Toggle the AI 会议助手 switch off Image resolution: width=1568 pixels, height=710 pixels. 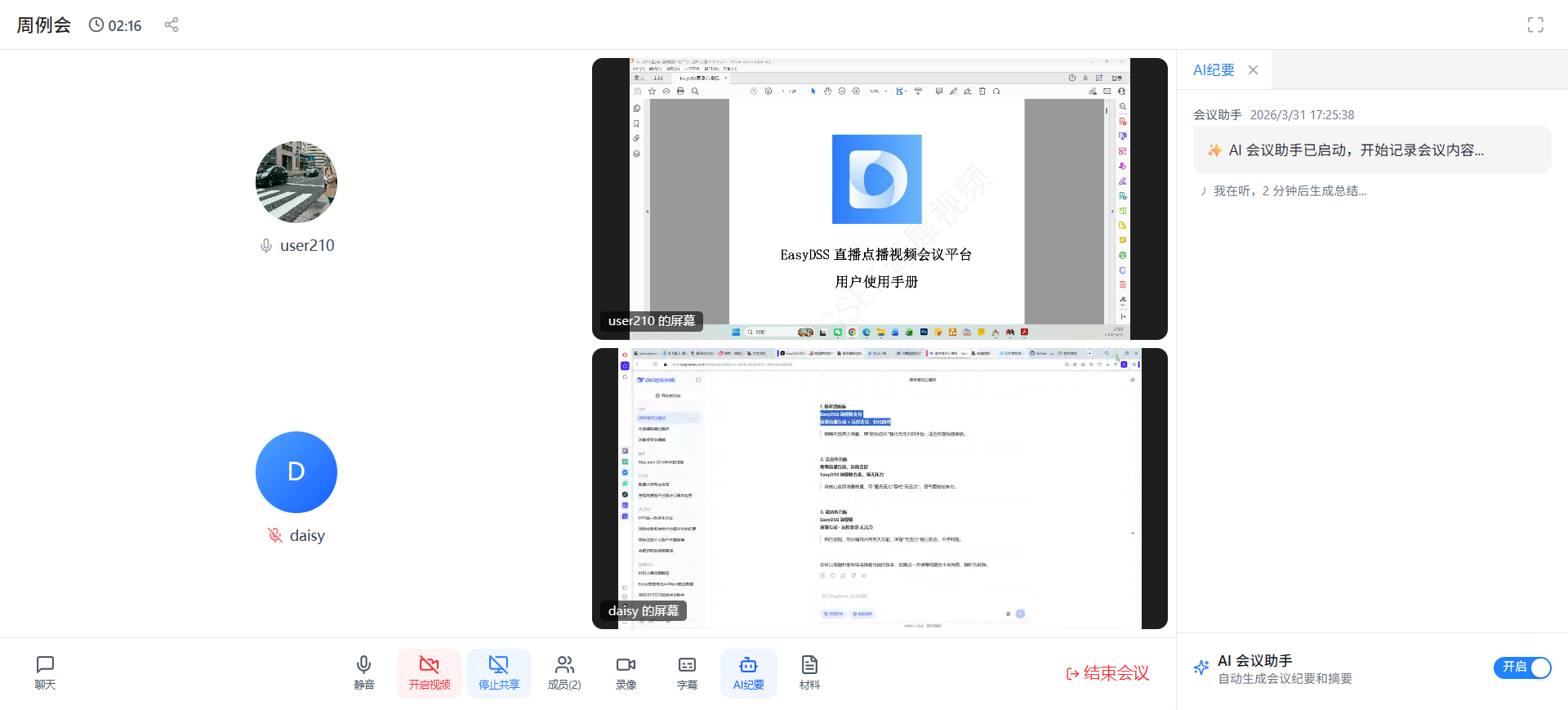coord(1522,668)
